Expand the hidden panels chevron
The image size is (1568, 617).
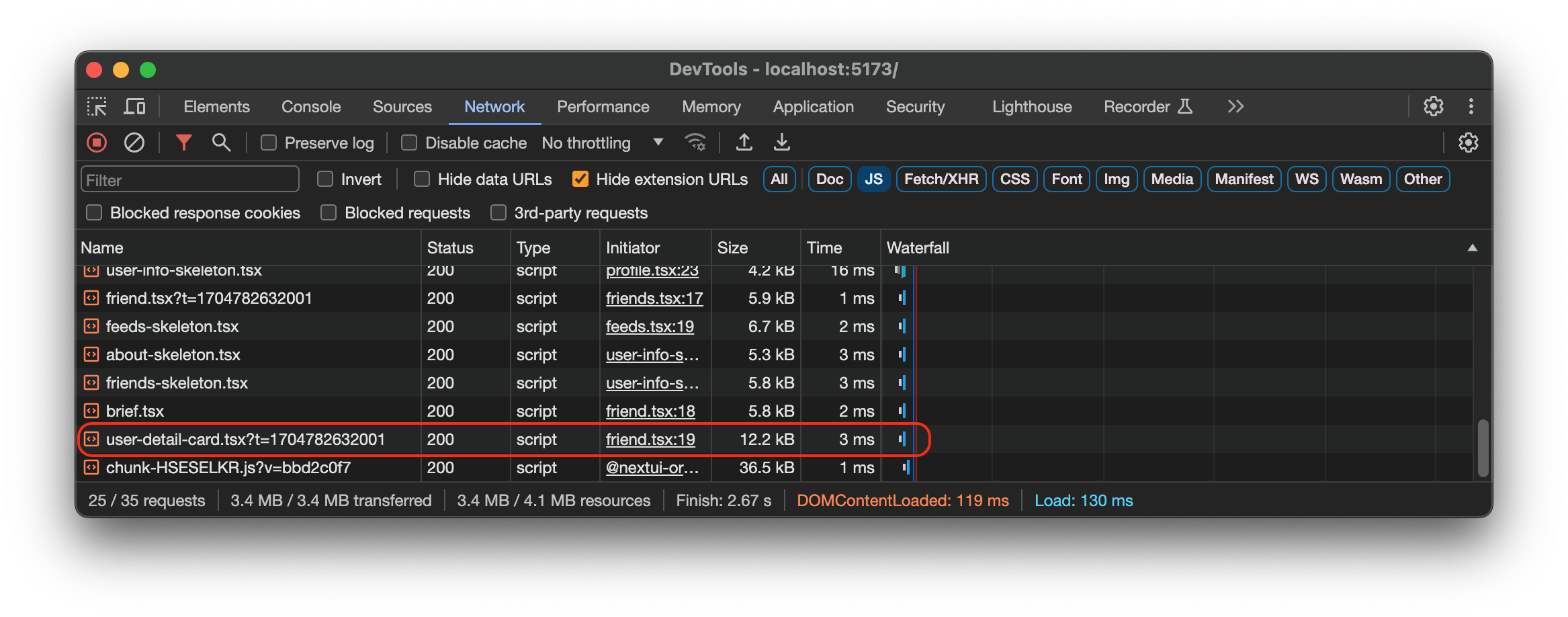pyautogui.click(x=1235, y=106)
